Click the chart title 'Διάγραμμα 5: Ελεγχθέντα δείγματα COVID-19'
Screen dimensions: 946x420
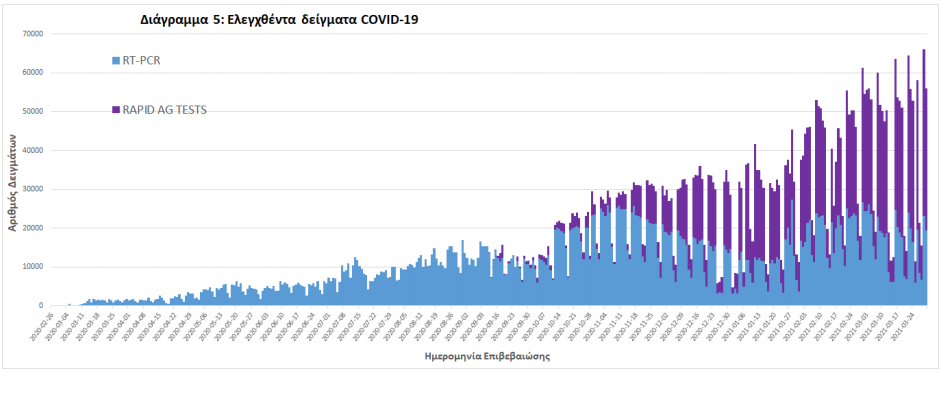279,20
